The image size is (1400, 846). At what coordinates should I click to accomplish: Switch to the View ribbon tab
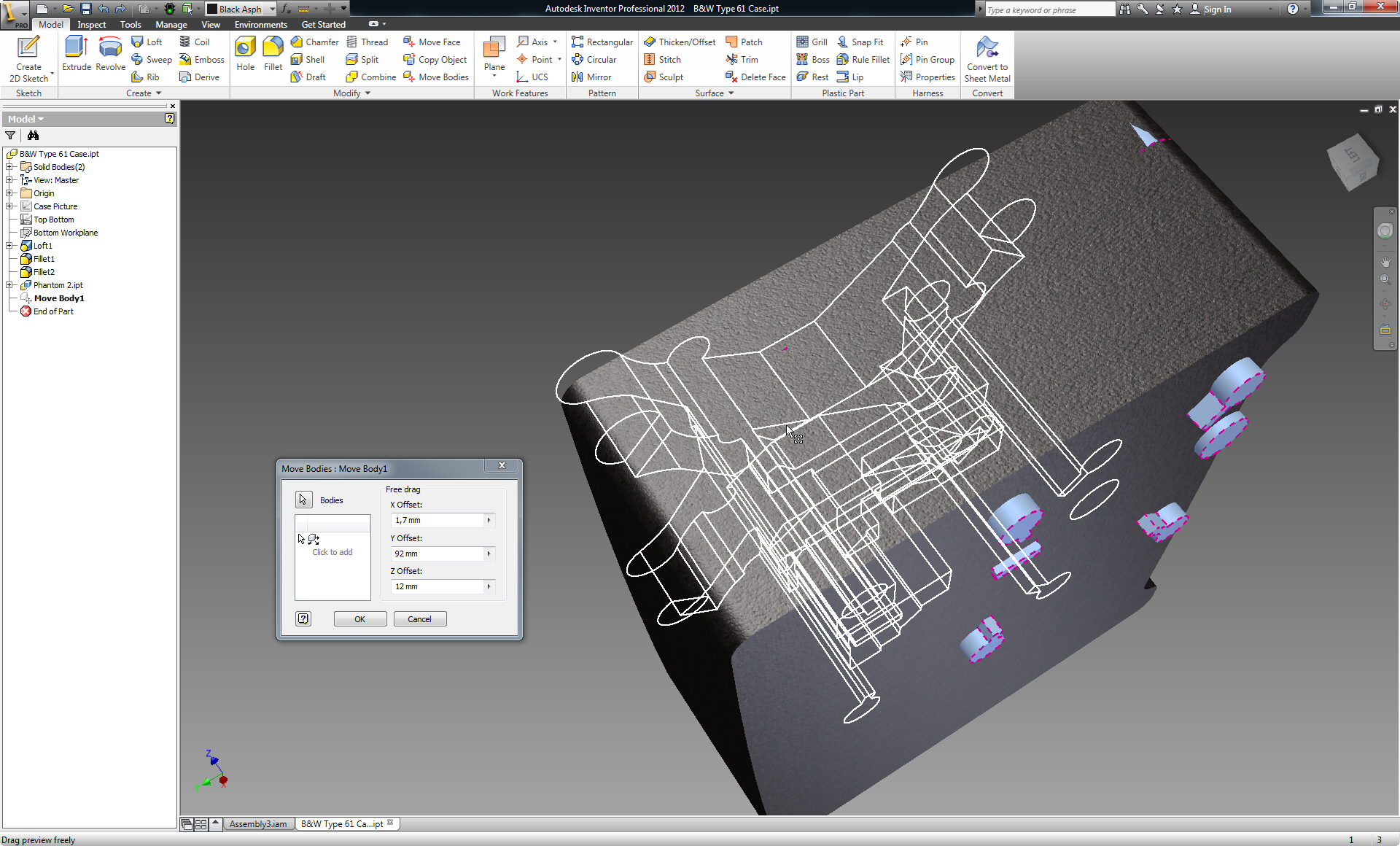point(211,25)
